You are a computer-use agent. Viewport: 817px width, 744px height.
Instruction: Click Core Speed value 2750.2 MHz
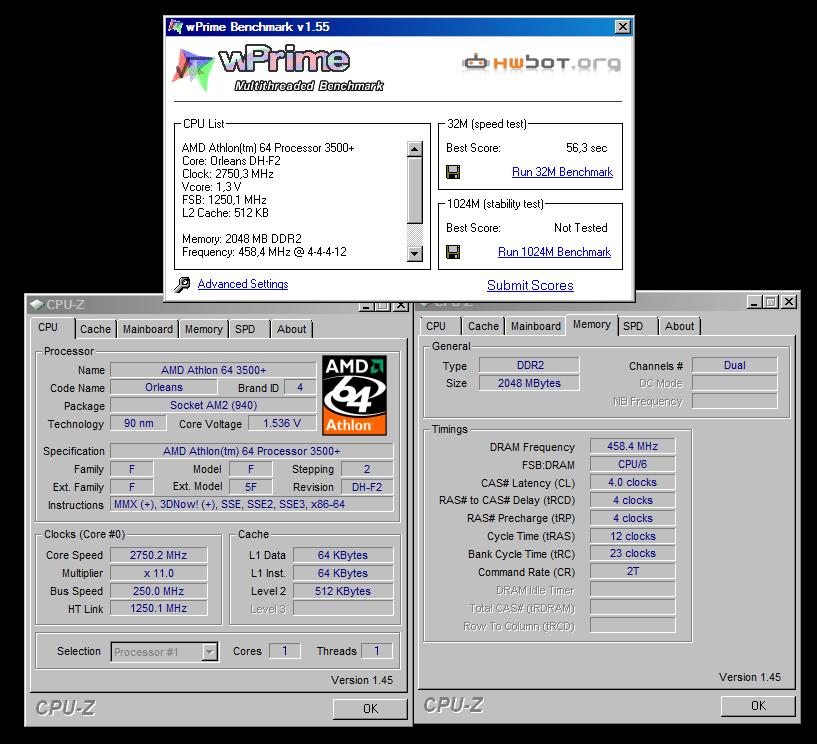coord(158,555)
